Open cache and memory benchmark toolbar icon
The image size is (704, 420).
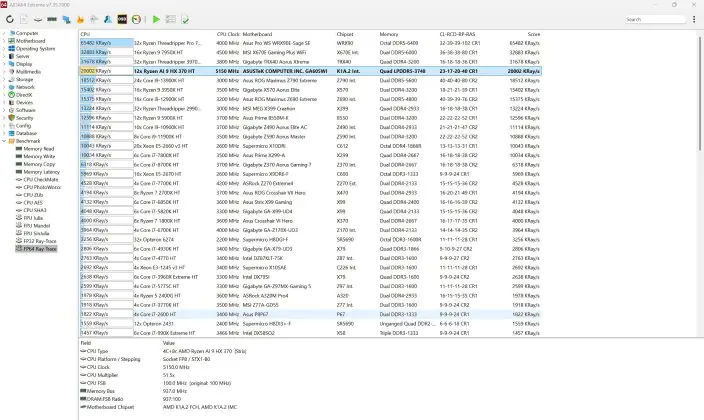52,19
